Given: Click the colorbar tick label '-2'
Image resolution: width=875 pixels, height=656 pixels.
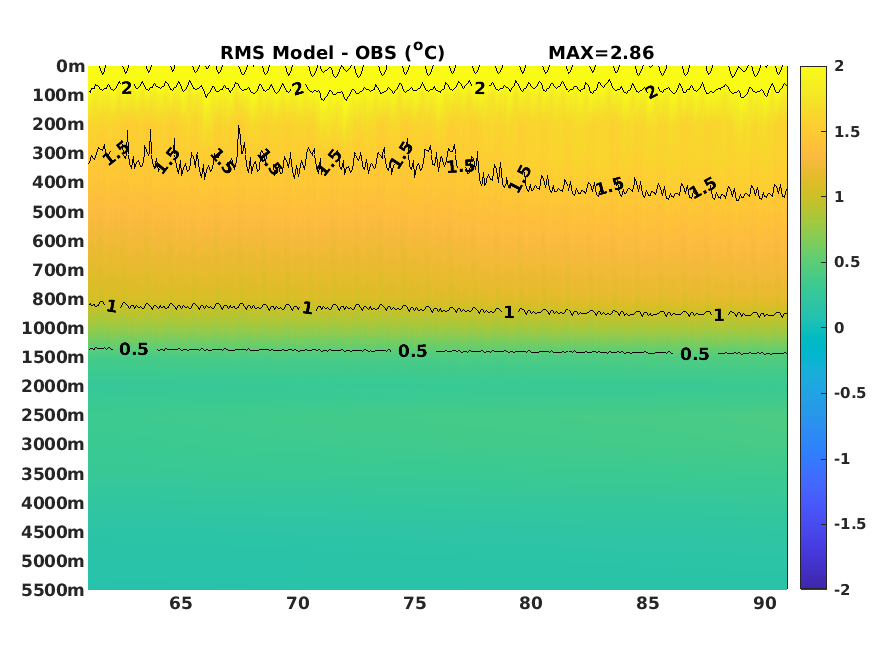Looking at the screenshot, I should pos(842,590).
